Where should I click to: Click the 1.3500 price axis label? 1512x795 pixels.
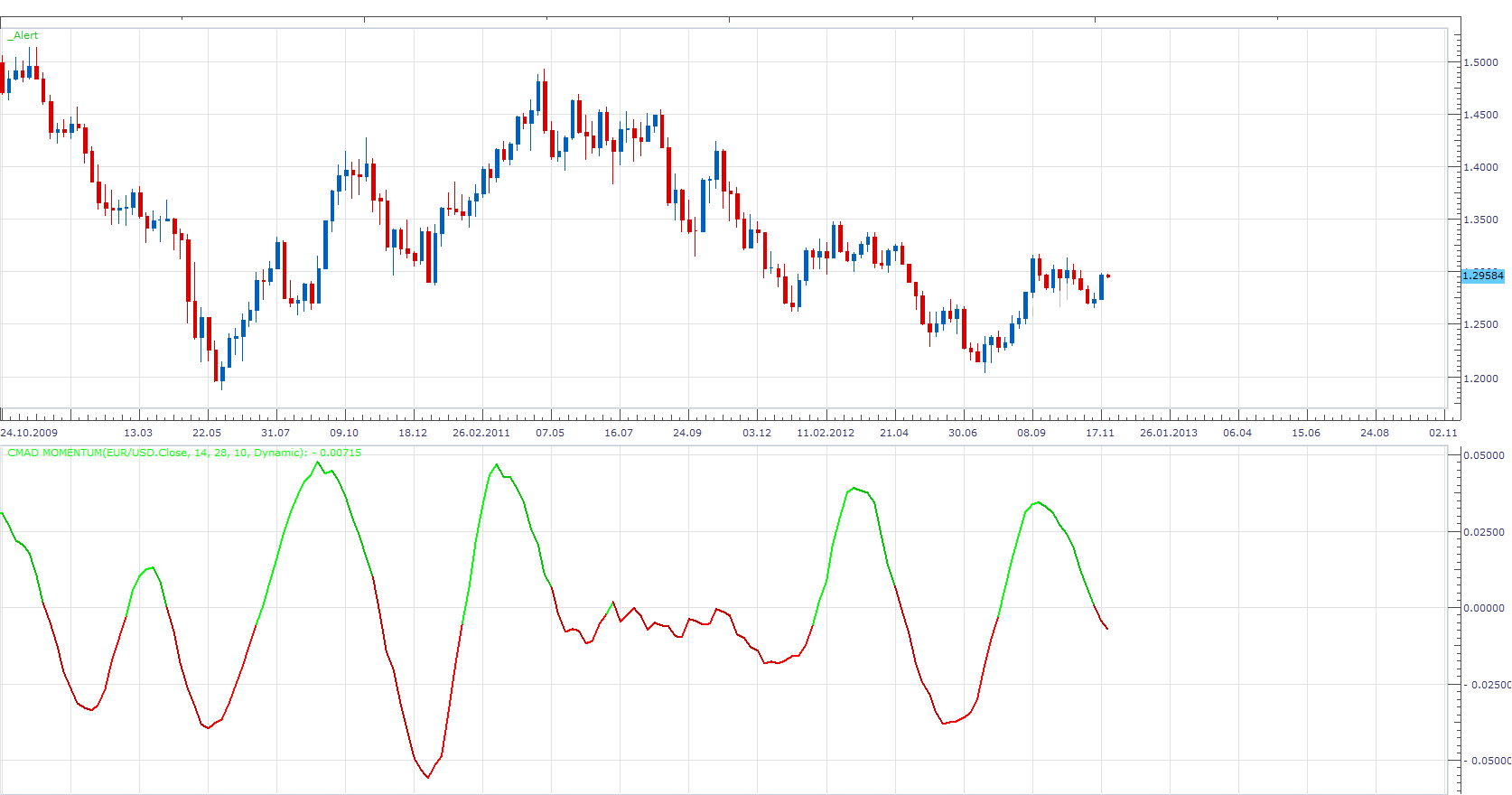click(1480, 220)
